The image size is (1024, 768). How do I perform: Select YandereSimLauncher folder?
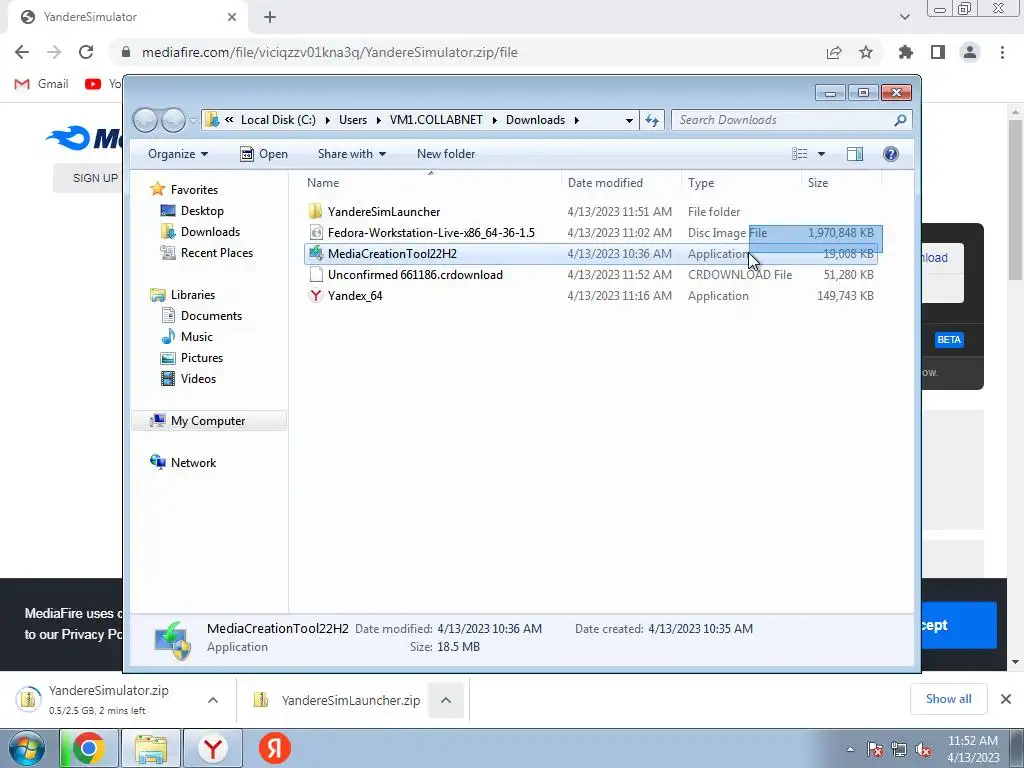[590, 212]
